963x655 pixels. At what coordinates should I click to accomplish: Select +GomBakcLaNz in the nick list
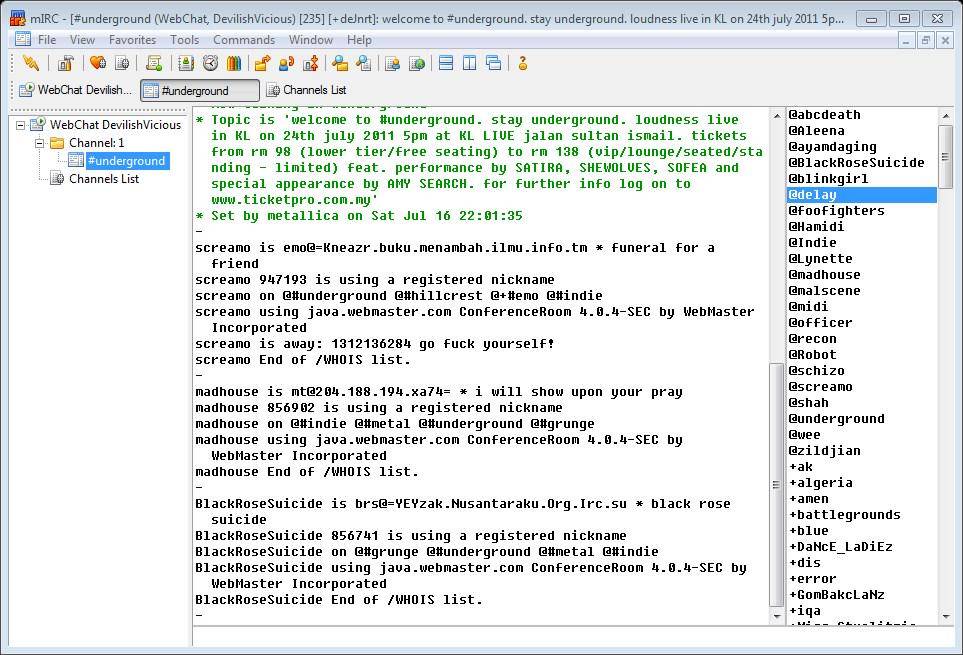[x=836, y=594]
